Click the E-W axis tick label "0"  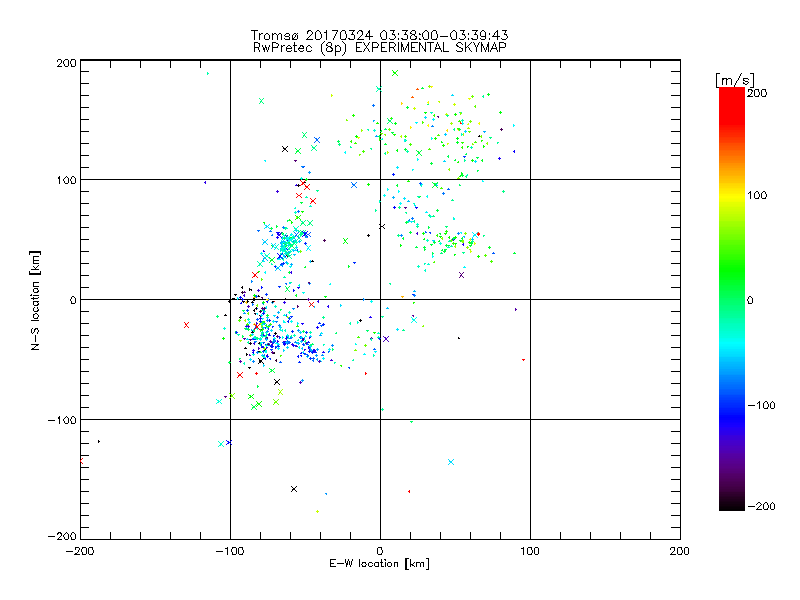[380, 551]
